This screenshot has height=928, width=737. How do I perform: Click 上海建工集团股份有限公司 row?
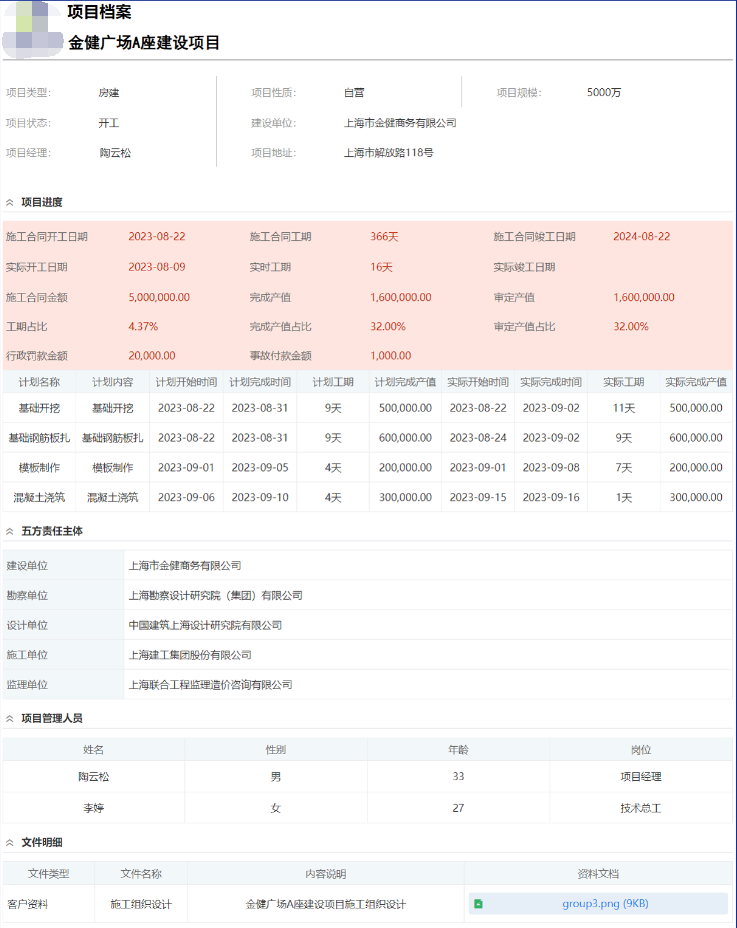click(368, 655)
